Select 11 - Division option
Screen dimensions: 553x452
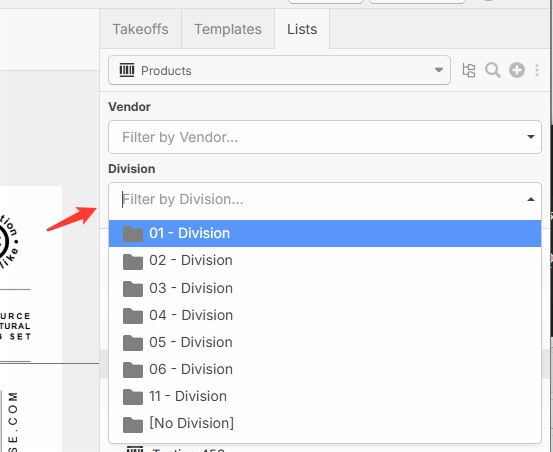(325, 396)
